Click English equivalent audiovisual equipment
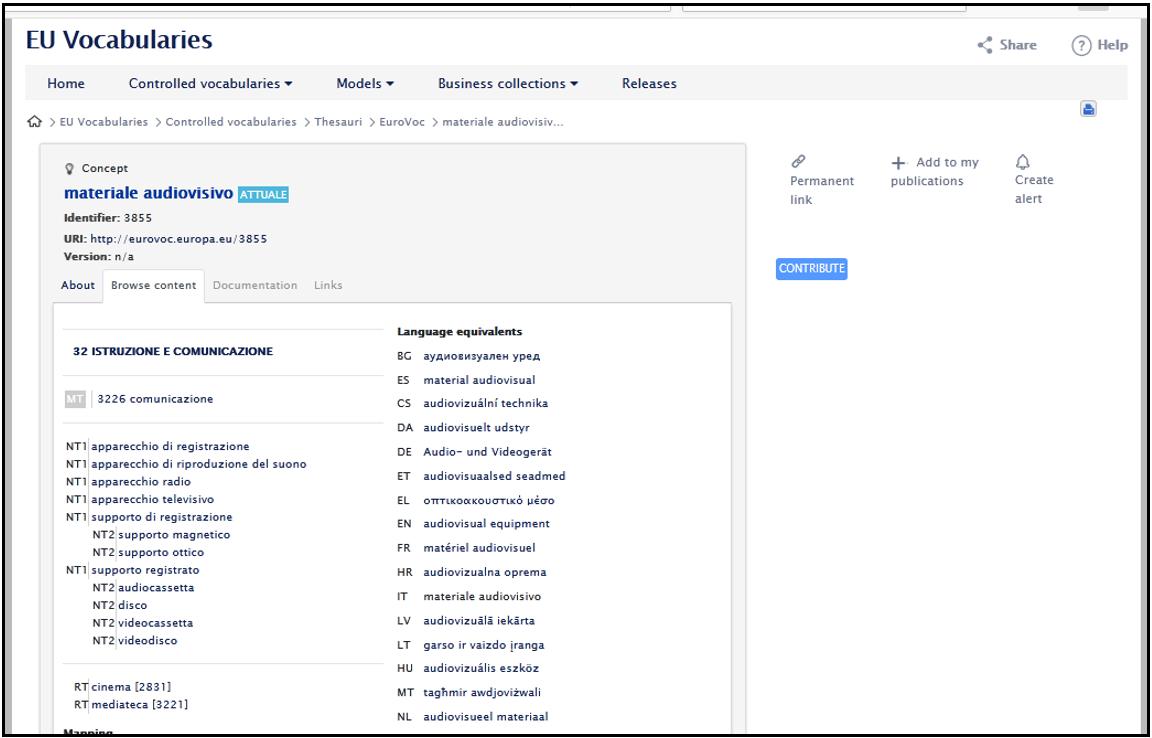This screenshot has height=738, width=1152. tap(486, 523)
